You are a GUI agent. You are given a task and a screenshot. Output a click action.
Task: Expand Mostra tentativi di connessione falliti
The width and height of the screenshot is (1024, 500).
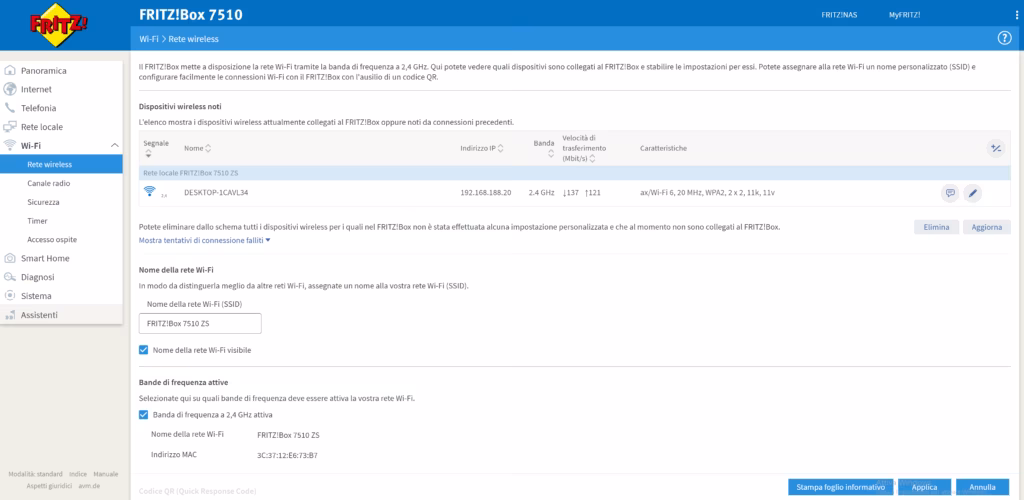coord(204,240)
